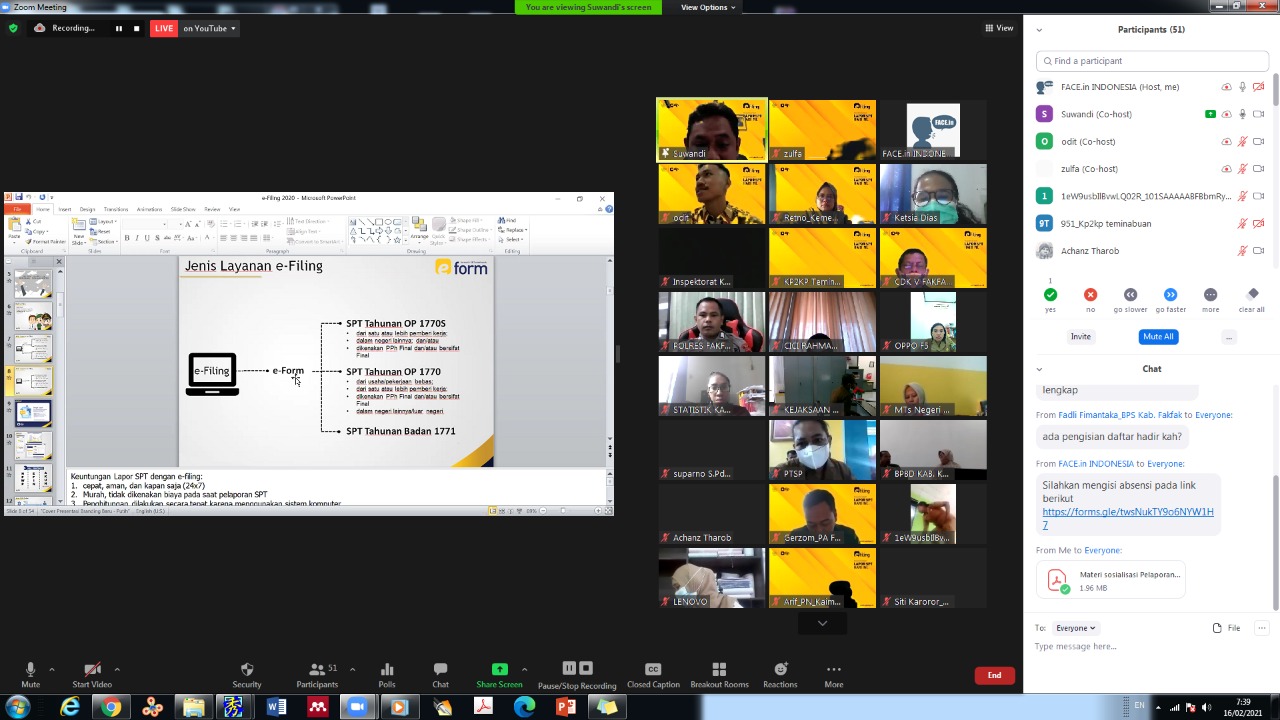The image size is (1280, 720).
Task: Open the View Options dropdown
Action: point(708,7)
